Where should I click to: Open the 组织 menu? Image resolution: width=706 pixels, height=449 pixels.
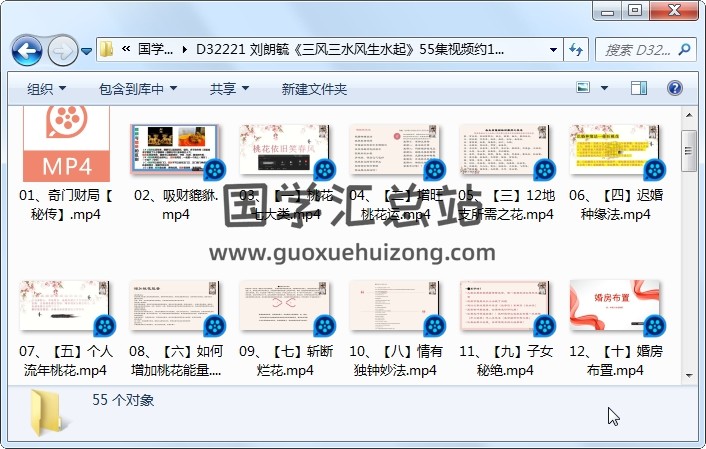46,89
